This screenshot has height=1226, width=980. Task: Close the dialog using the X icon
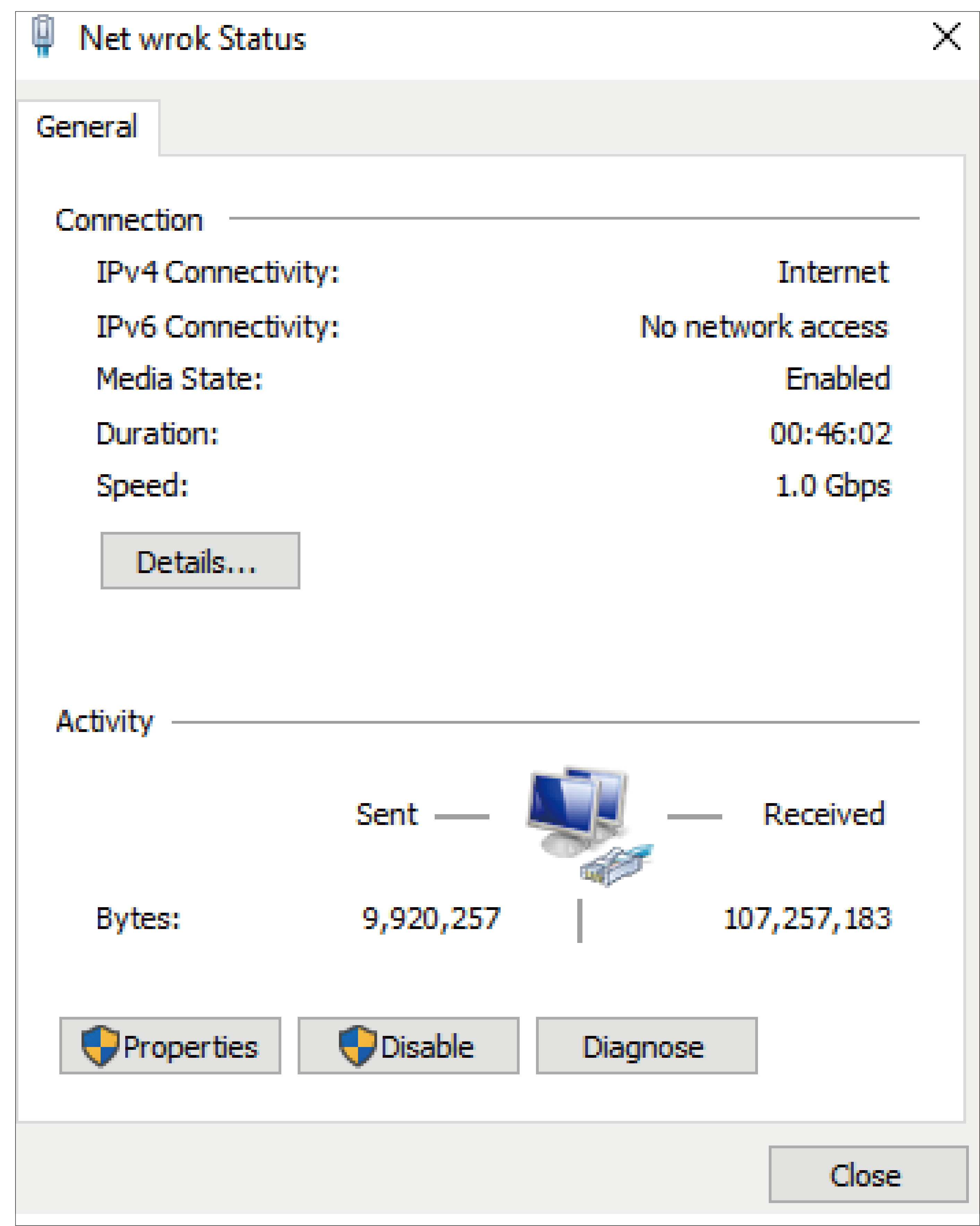[x=946, y=37]
